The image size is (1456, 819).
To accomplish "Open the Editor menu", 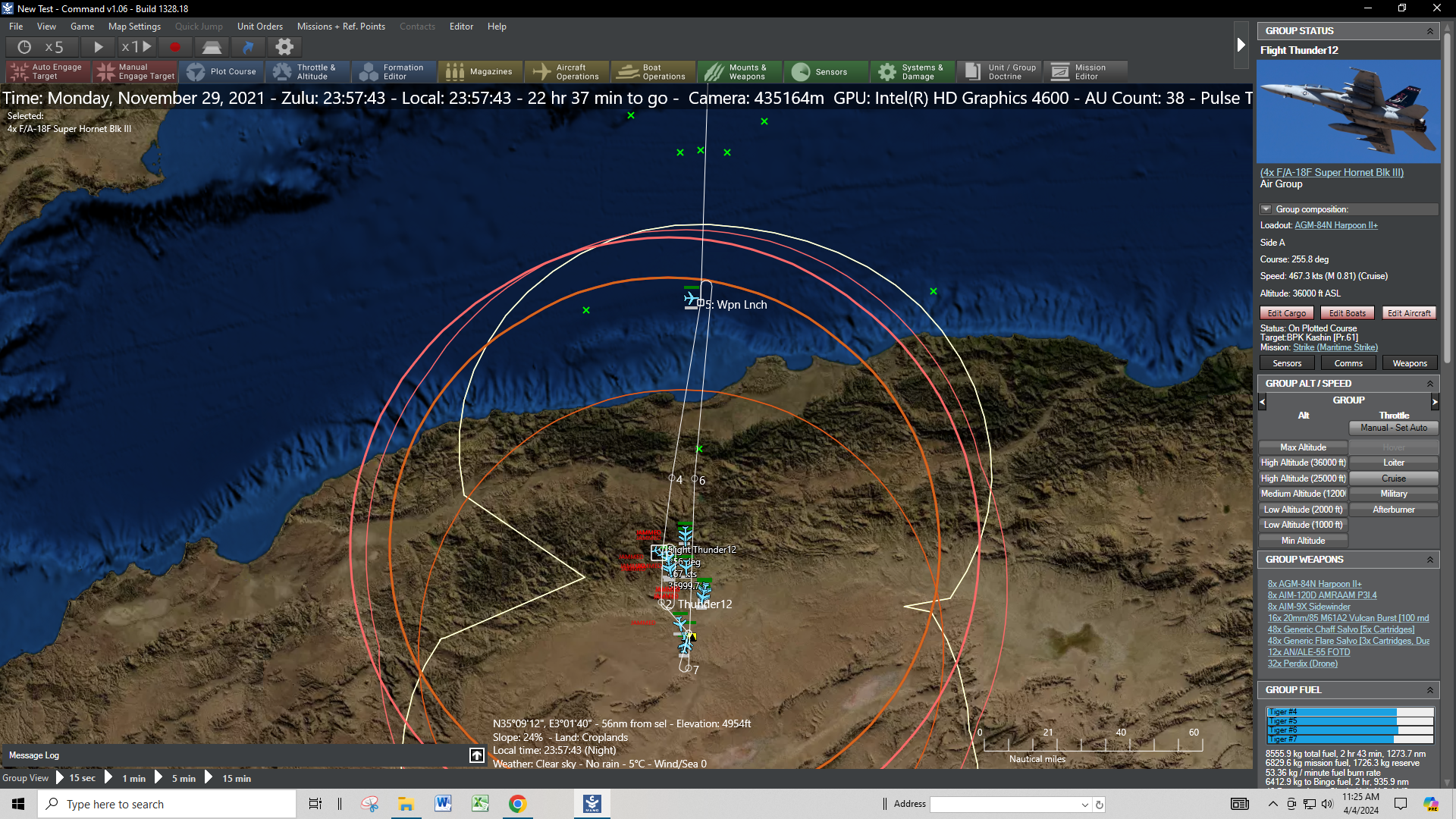I will pyautogui.click(x=461, y=27).
